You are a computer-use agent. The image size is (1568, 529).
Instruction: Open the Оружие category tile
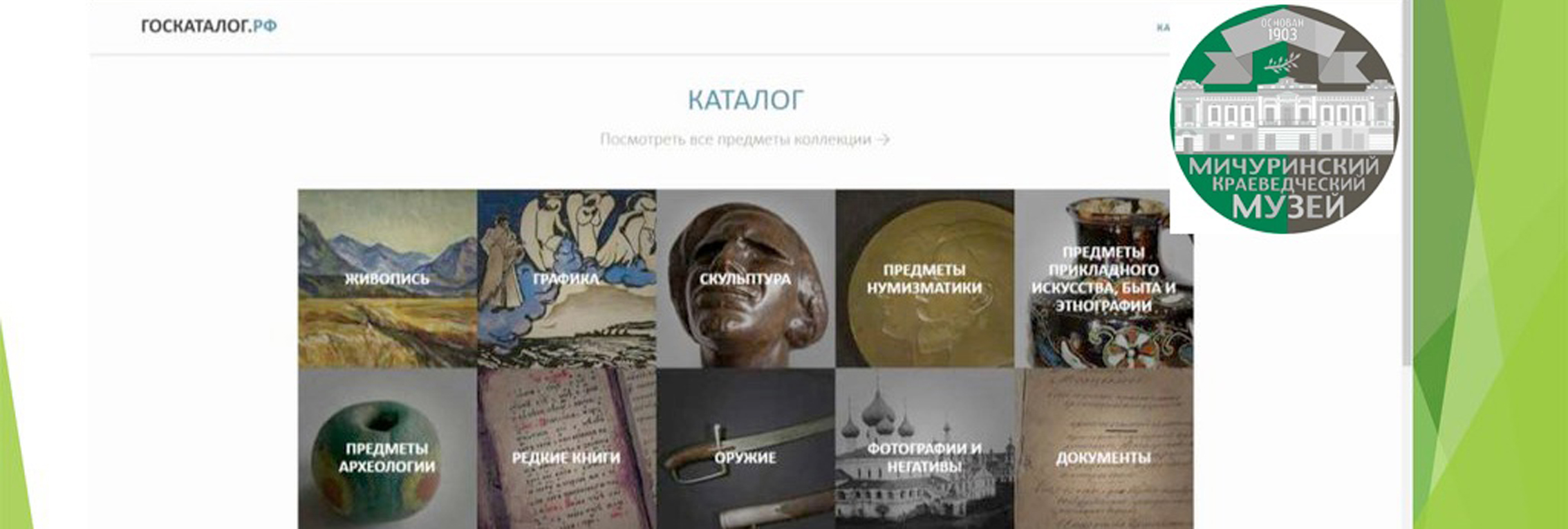(x=745, y=449)
